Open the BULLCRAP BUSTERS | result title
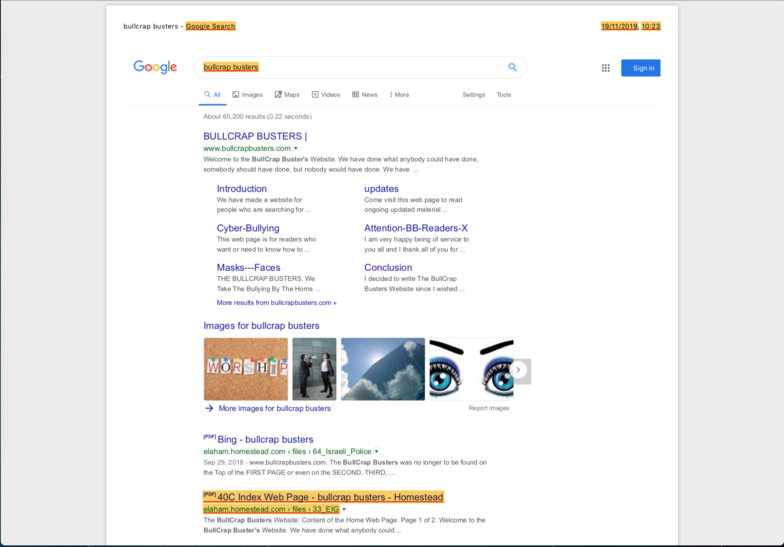 [x=255, y=136]
